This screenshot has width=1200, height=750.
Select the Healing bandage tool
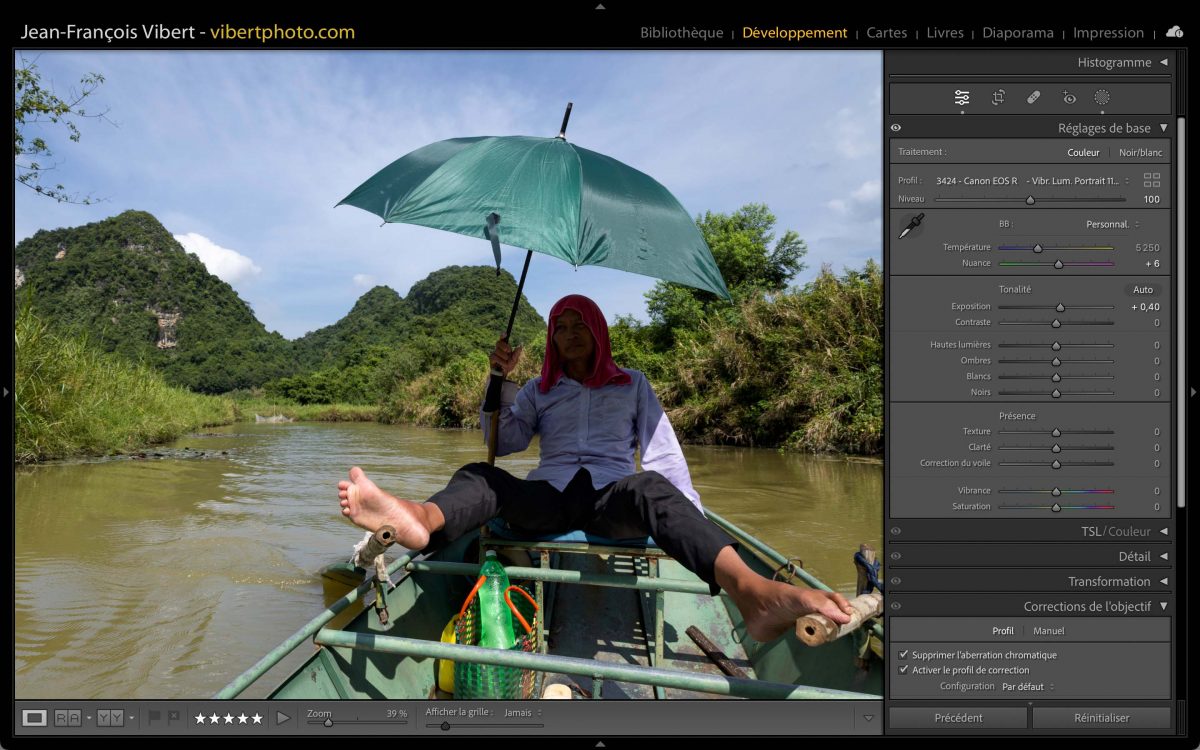(1033, 97)
